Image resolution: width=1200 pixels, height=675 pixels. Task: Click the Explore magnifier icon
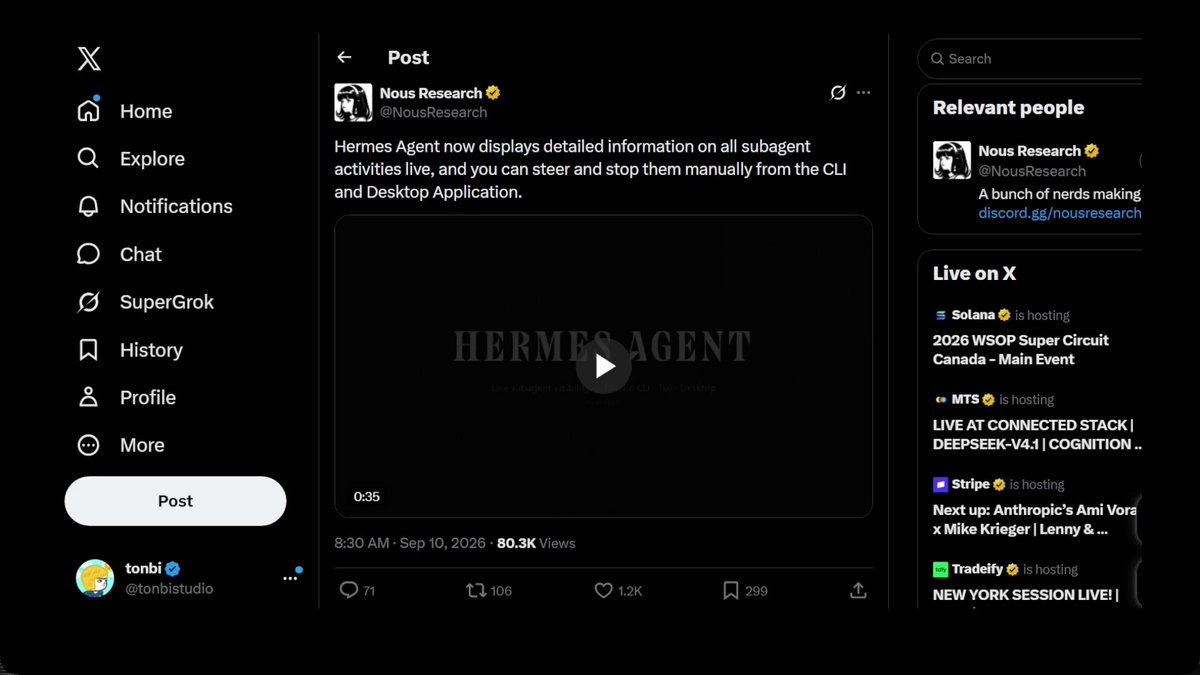(x=89, y=159)
